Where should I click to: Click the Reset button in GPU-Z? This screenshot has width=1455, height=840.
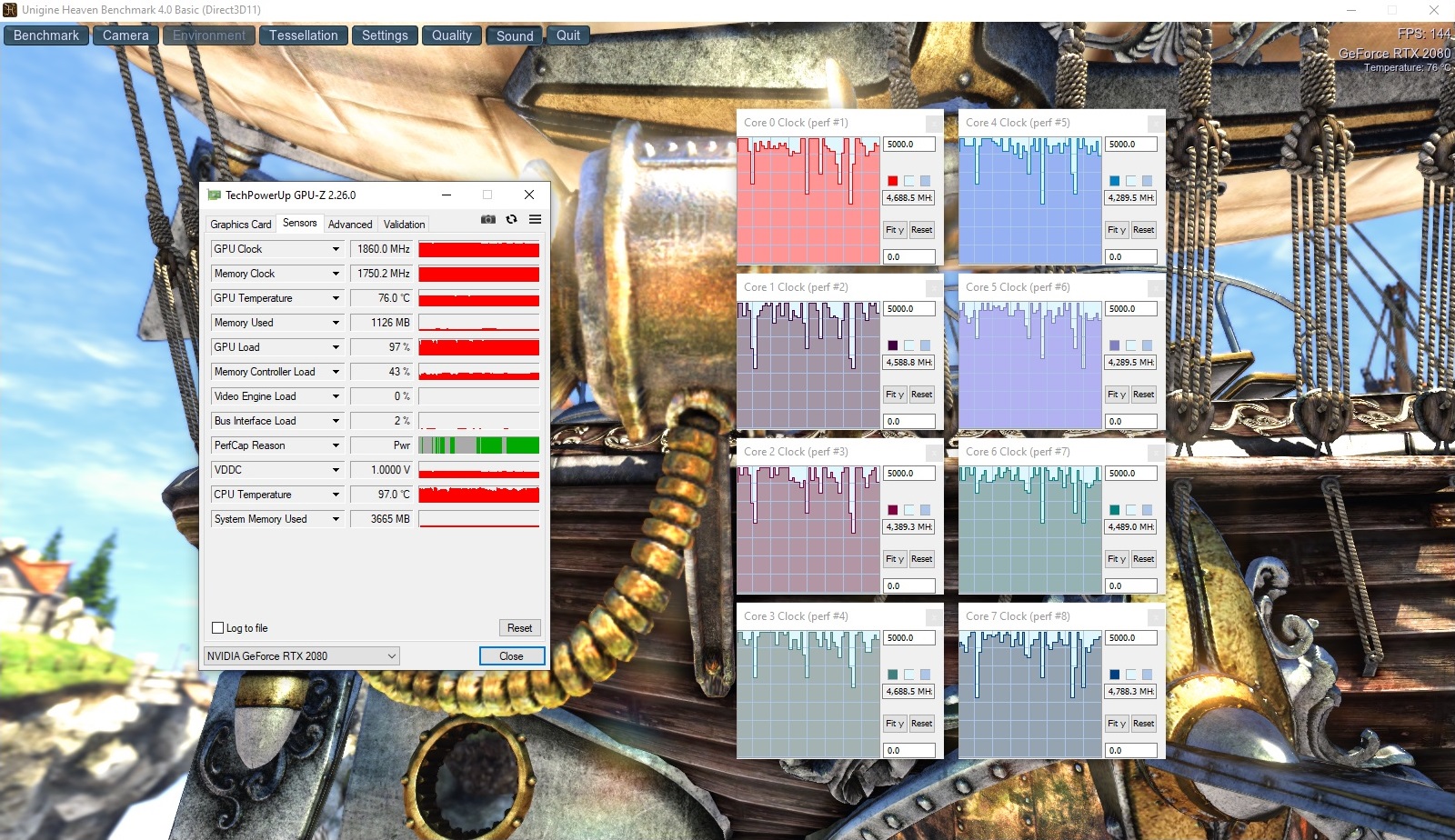(x=520, y=628)
